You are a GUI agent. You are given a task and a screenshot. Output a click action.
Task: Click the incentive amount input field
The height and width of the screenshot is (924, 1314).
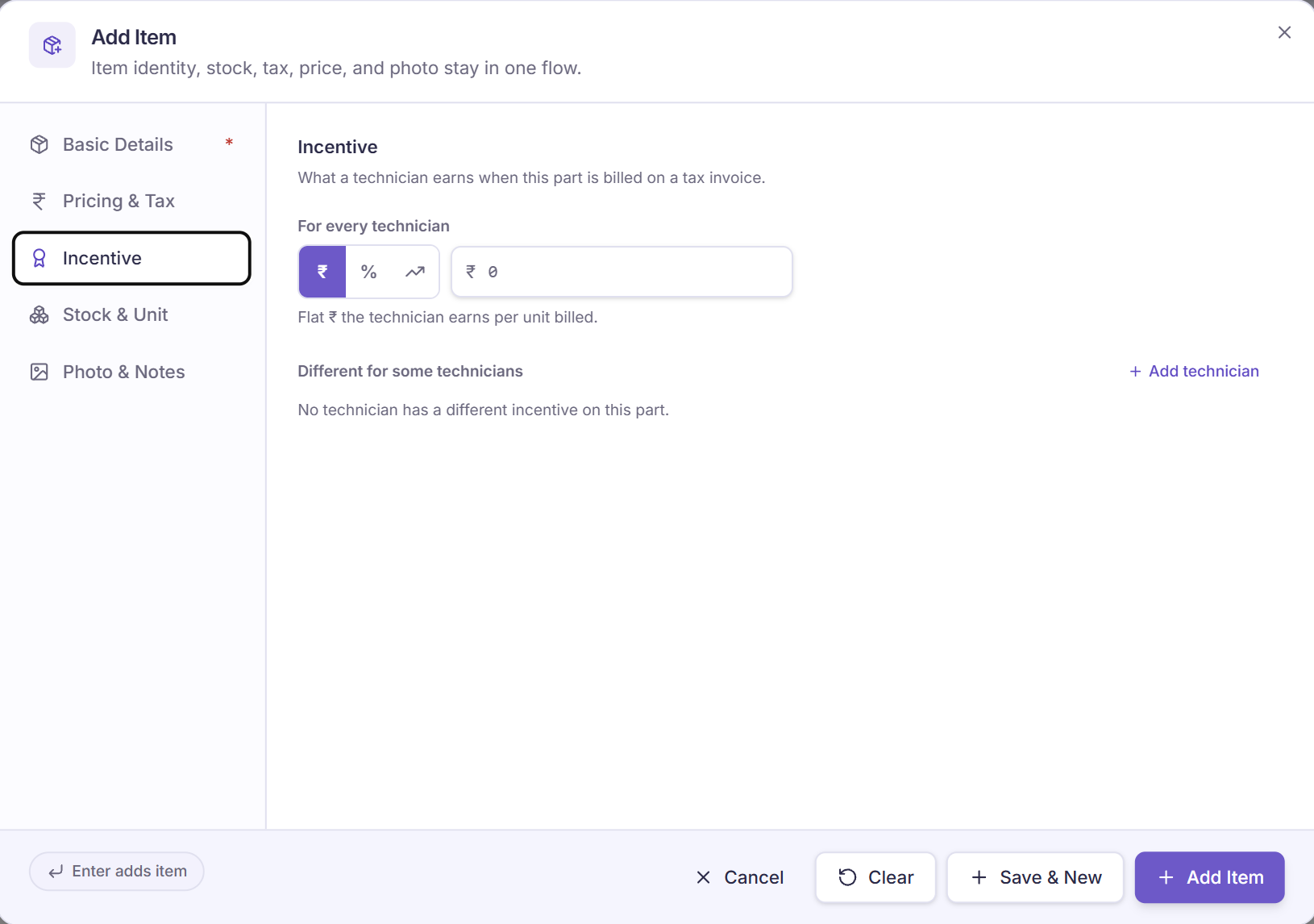point(622,272)
